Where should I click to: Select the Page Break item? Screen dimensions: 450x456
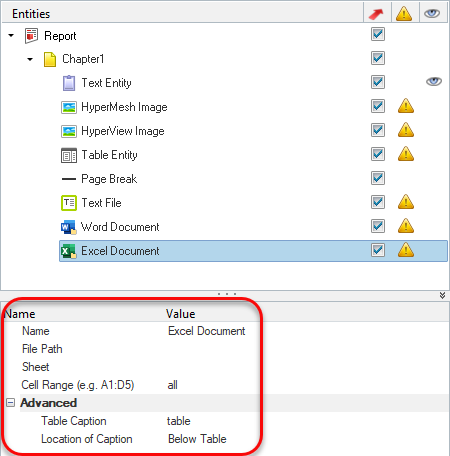(x=109, y=179)
